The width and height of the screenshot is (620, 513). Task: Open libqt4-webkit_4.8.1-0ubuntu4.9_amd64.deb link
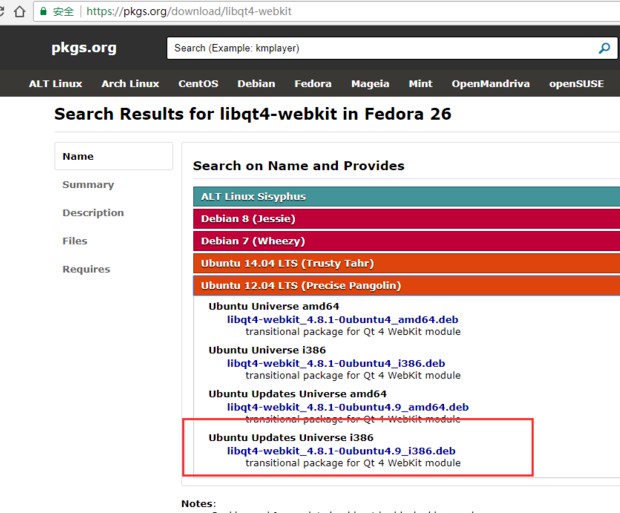pos(348,407)
